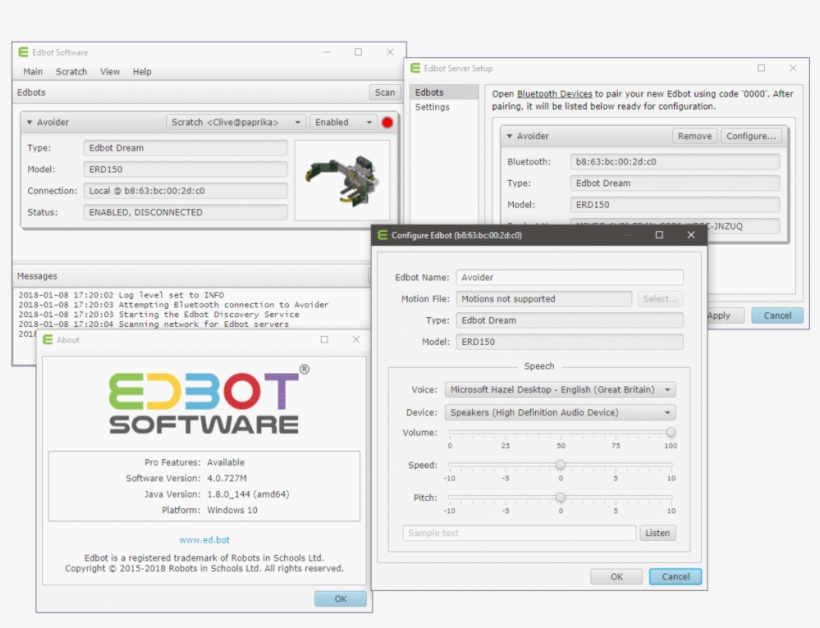Viewport: 820px width, 628px height.
Task: Click Remove for the Avoider Edbot
Action: 694,136
